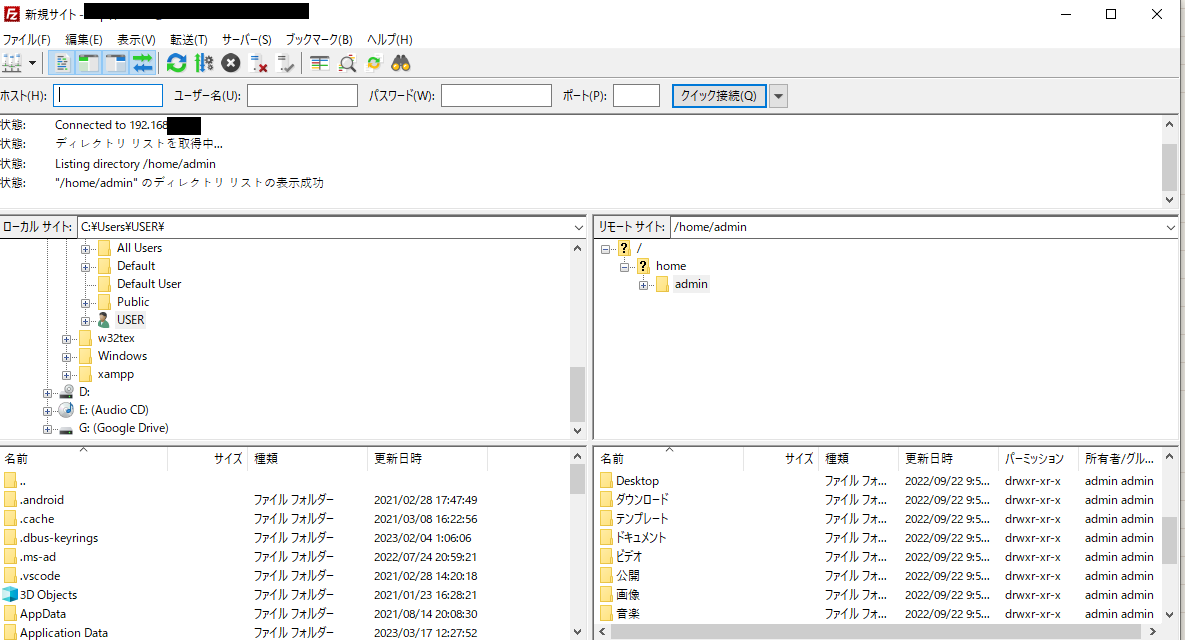Open the 転送(T) menu

point(189,39)
